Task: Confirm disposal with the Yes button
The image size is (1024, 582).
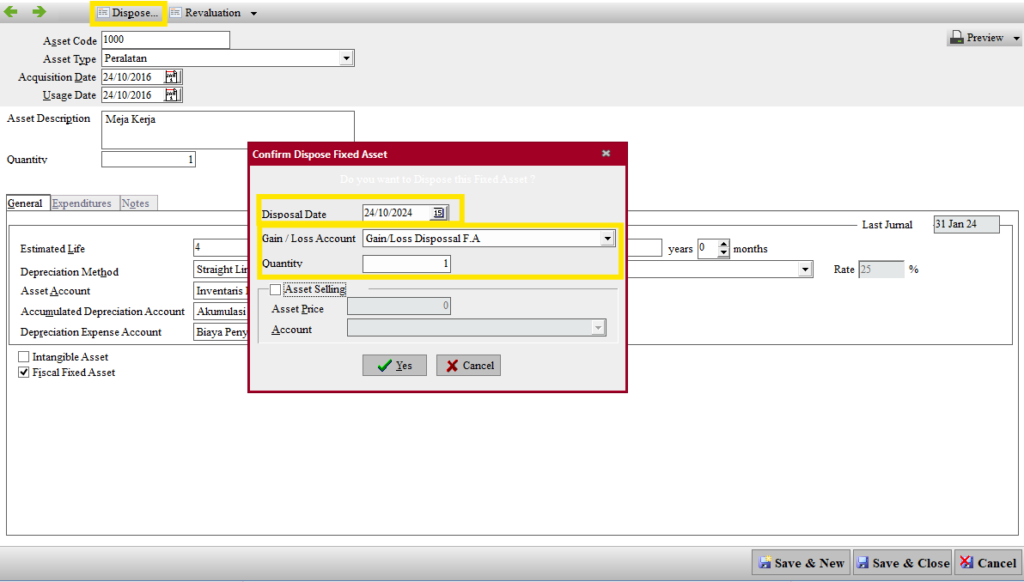Action: pos(394,365)
